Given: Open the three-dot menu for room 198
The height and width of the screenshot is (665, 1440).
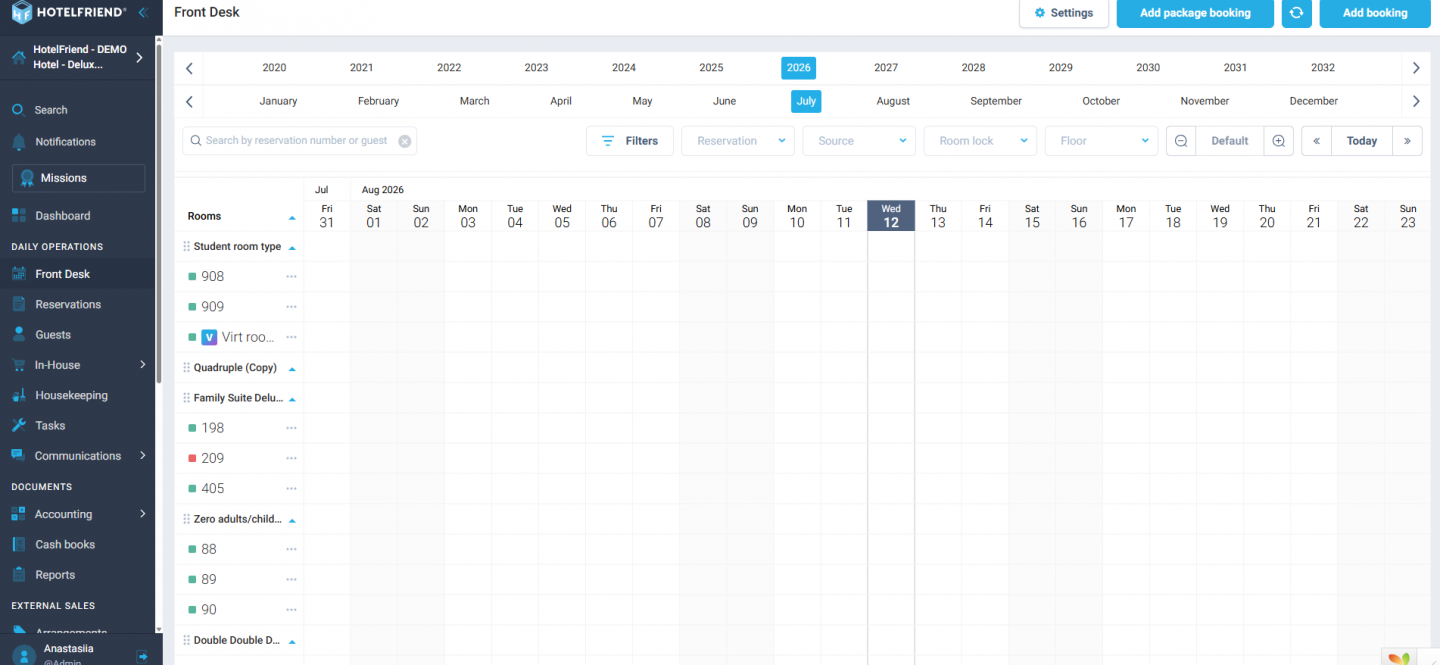Looking at the screenshot, I should click(292, 428).
